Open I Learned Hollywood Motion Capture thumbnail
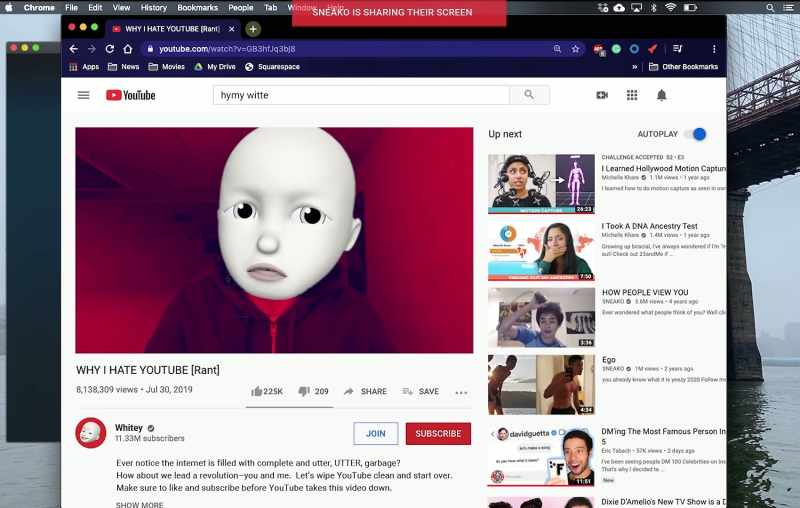 tap(541, 184)
